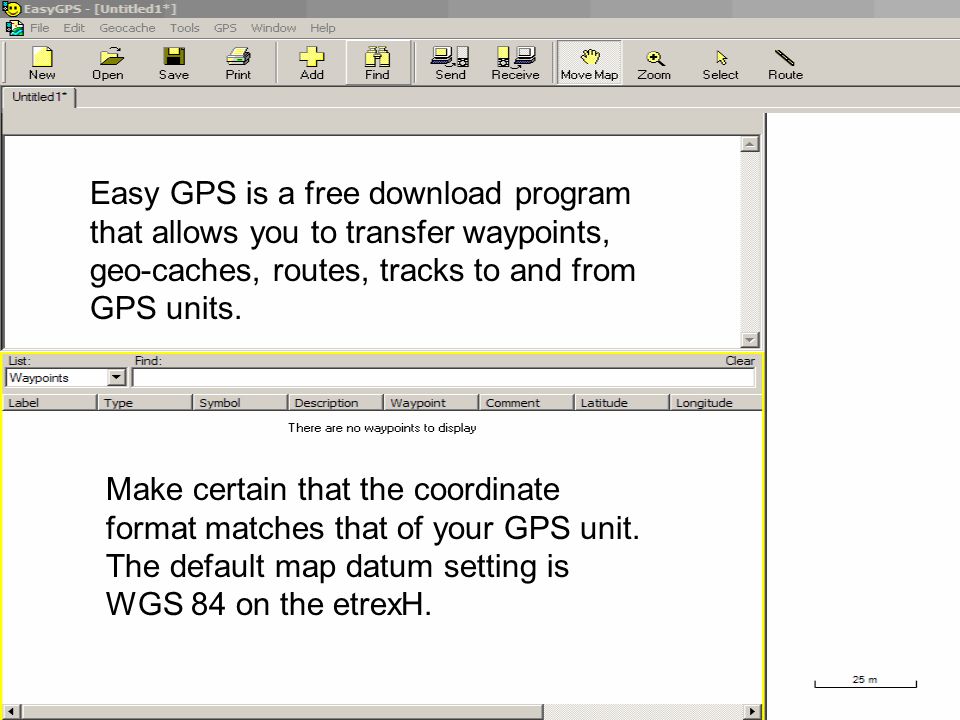Screen dimensions: 960x720
Task: Choose the Select arrow tool
Action: tap(721, 63)
